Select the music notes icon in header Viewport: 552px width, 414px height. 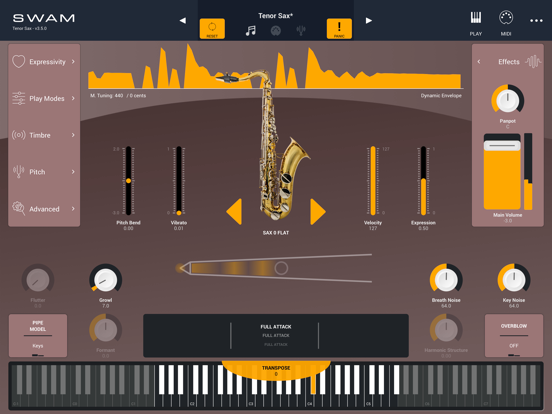(251, 31)
